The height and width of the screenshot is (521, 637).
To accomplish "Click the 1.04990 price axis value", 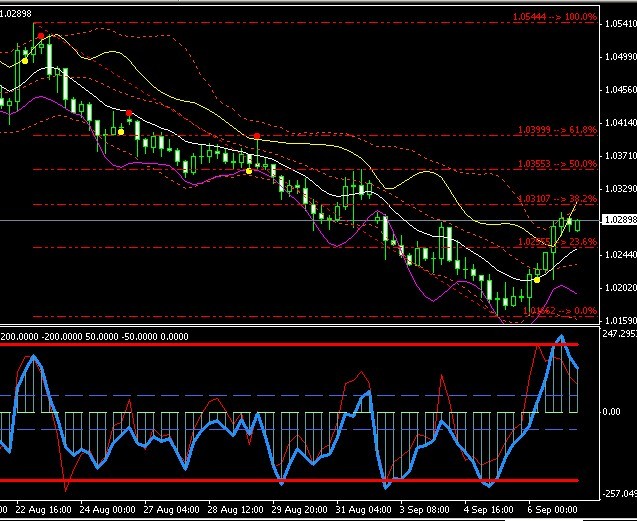I will click(620, 56).
